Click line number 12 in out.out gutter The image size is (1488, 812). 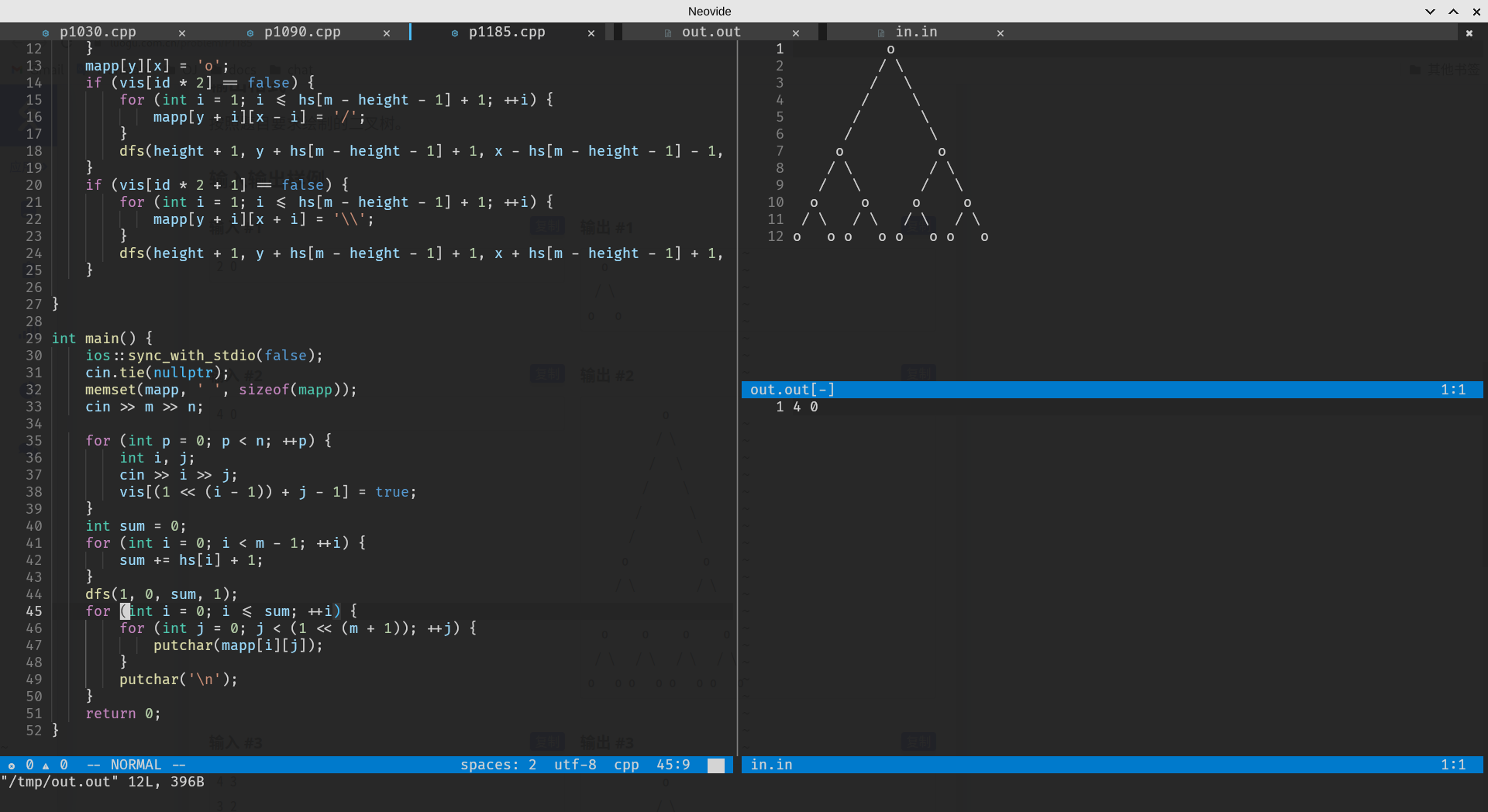(776, 236)
